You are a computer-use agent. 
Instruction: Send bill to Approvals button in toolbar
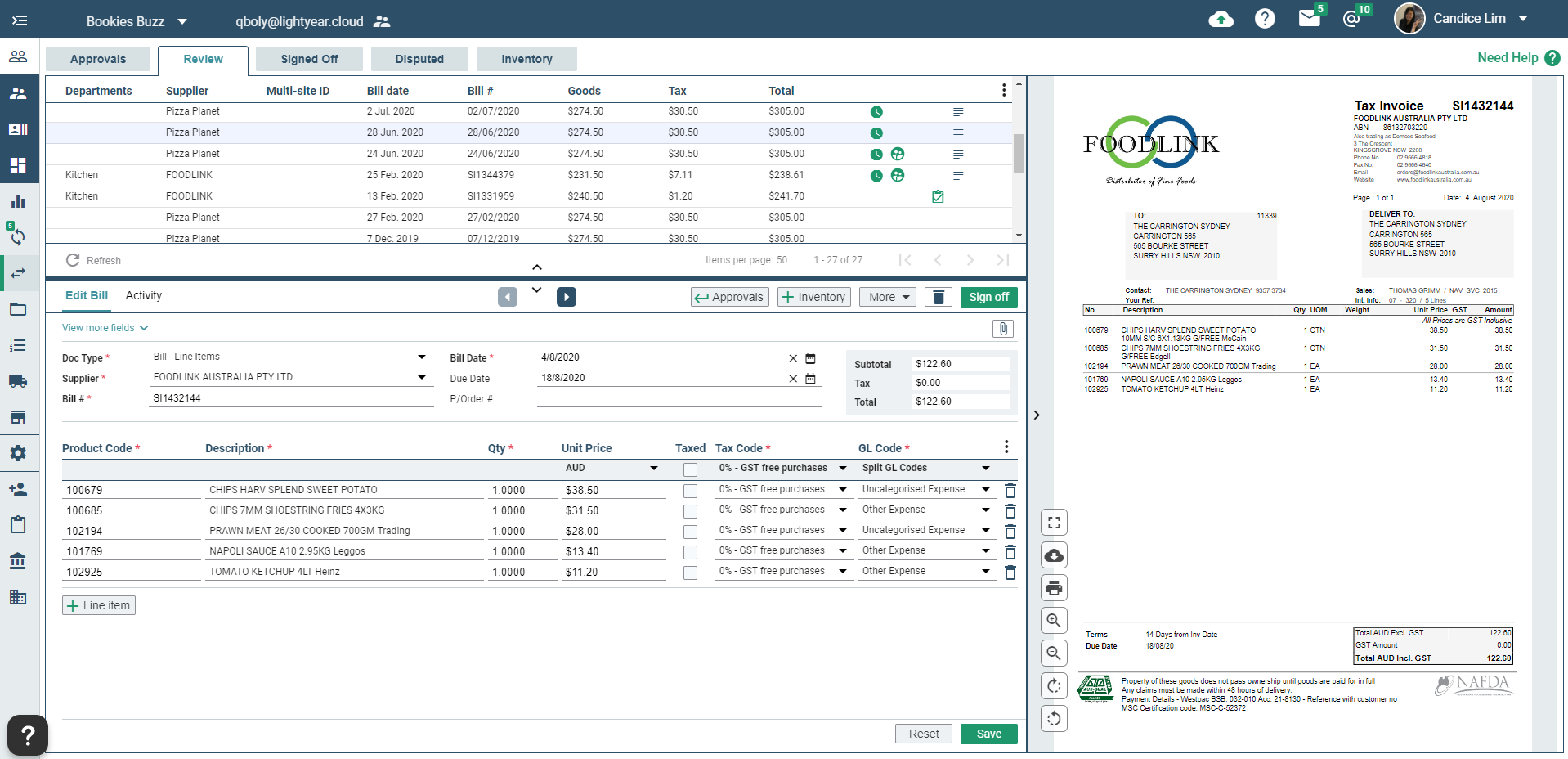pyautogui.click(x=729, y=297)
